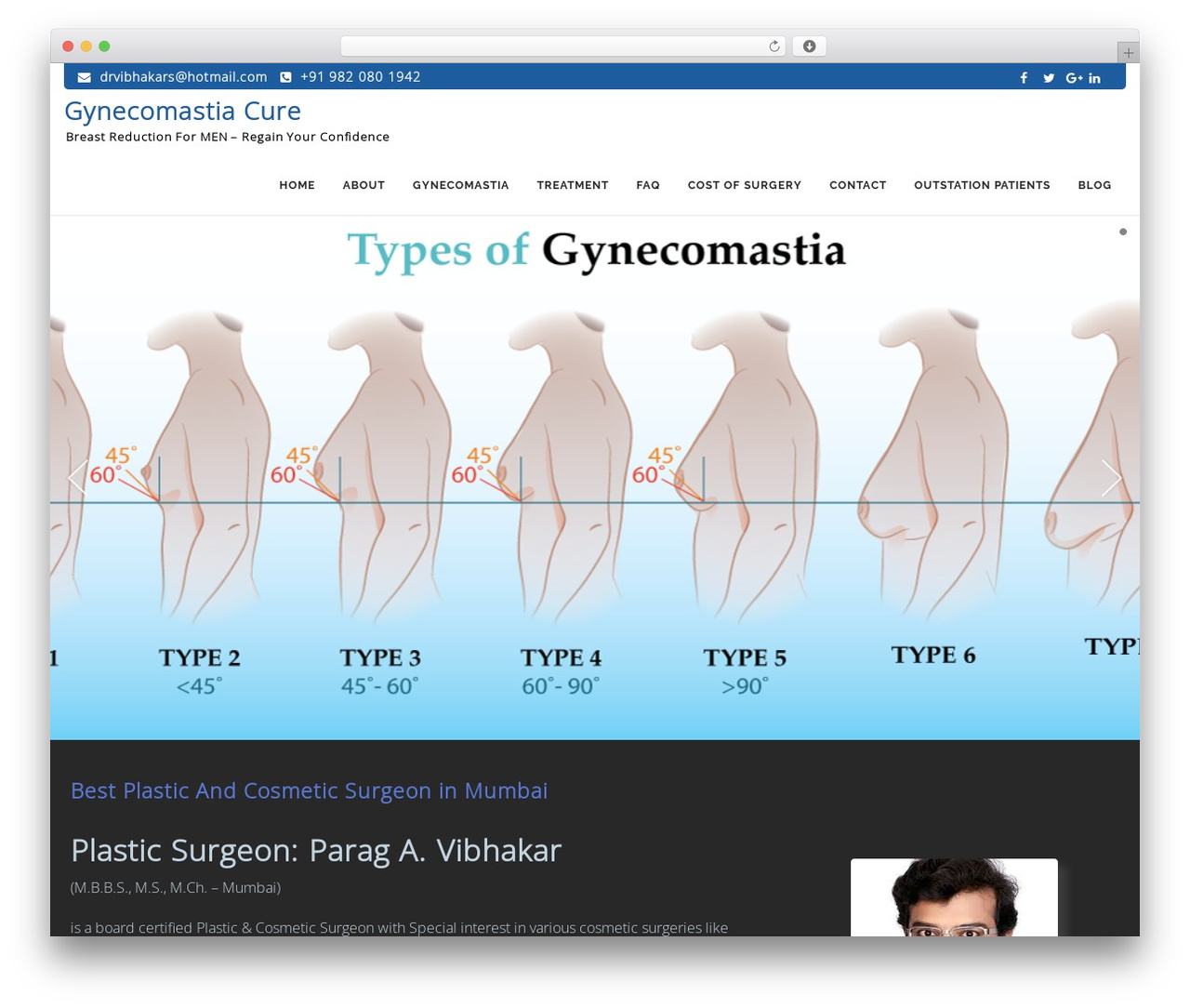Go to the previous slide arrow
1190x1008 pixels.
[78, 478]
